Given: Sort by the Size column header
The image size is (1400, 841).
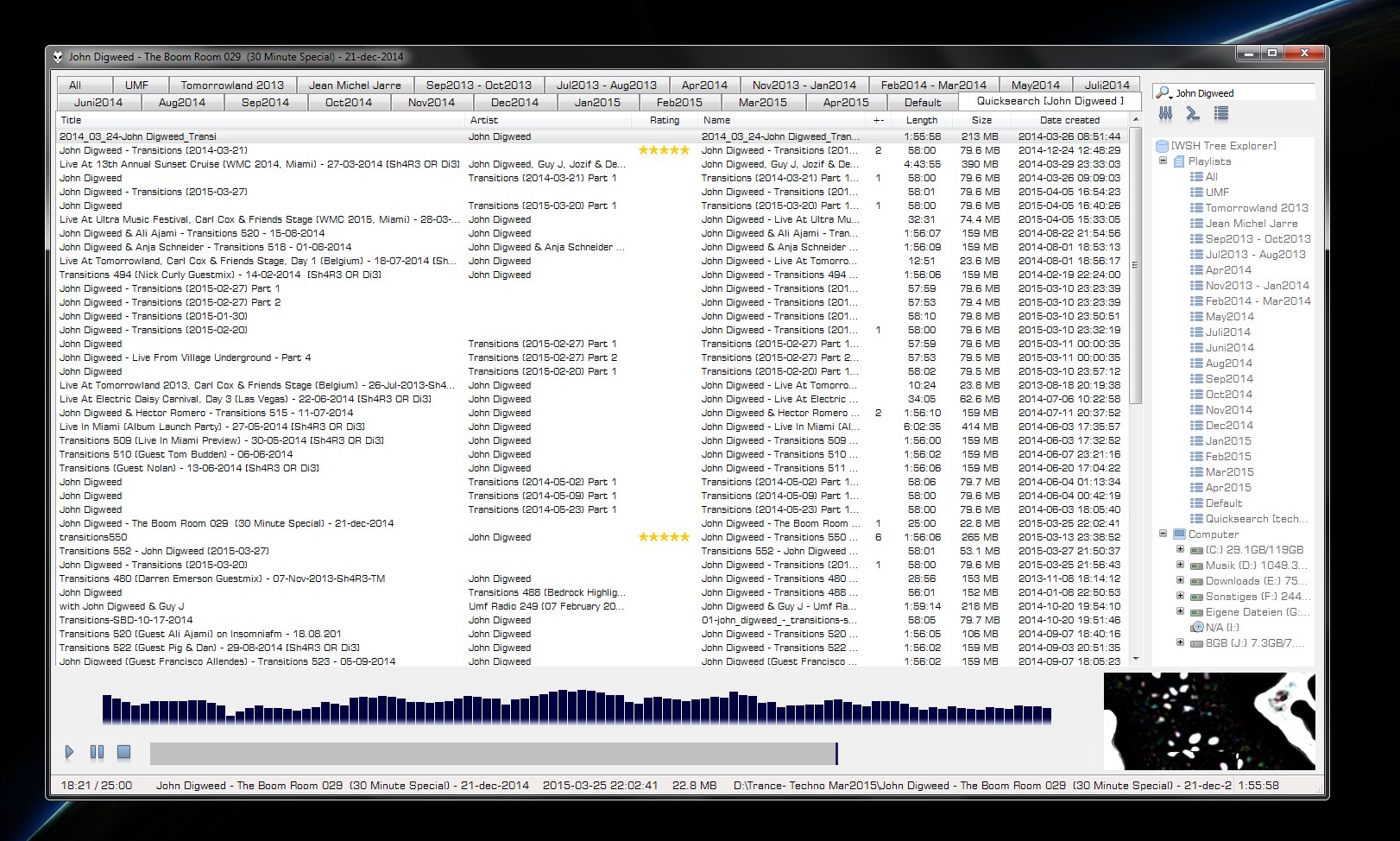Looking at the screenshot, I should 981,120.
